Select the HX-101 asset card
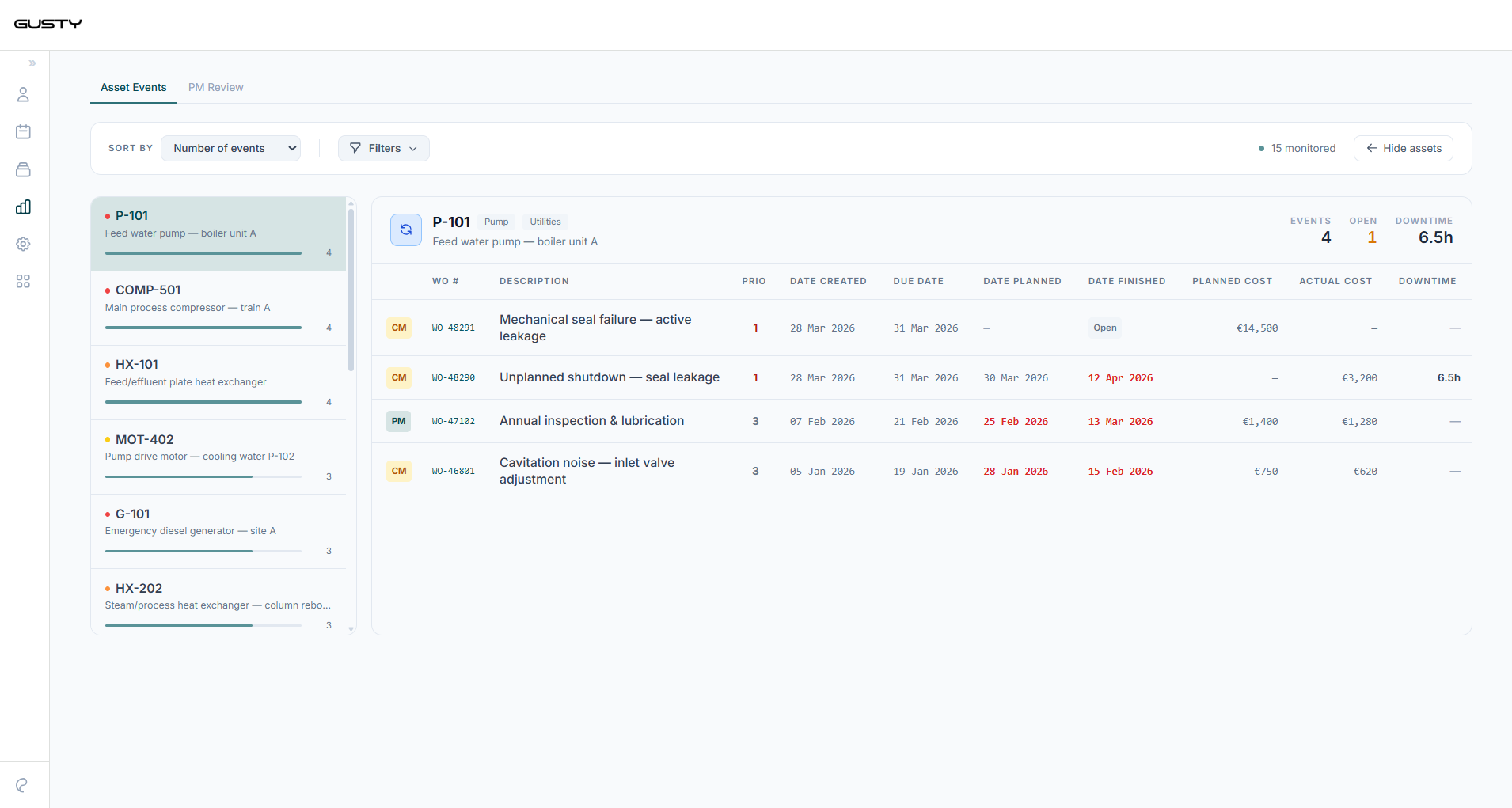 click(x=218, y=383)
